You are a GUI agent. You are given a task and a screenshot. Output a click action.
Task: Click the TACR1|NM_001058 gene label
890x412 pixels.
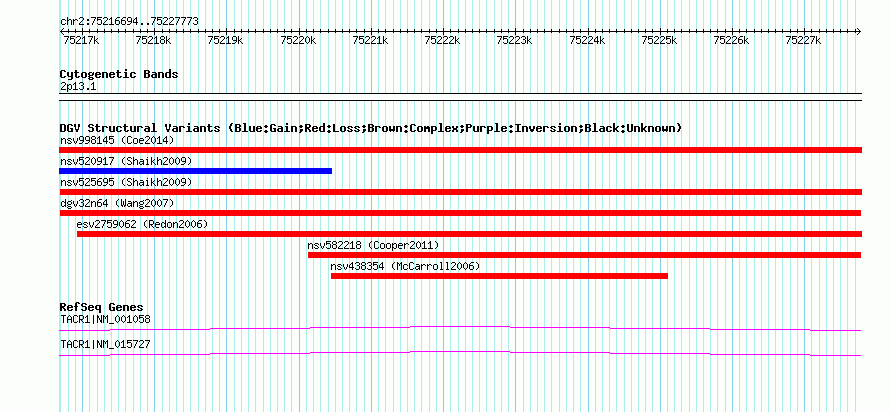pos(106,319)
